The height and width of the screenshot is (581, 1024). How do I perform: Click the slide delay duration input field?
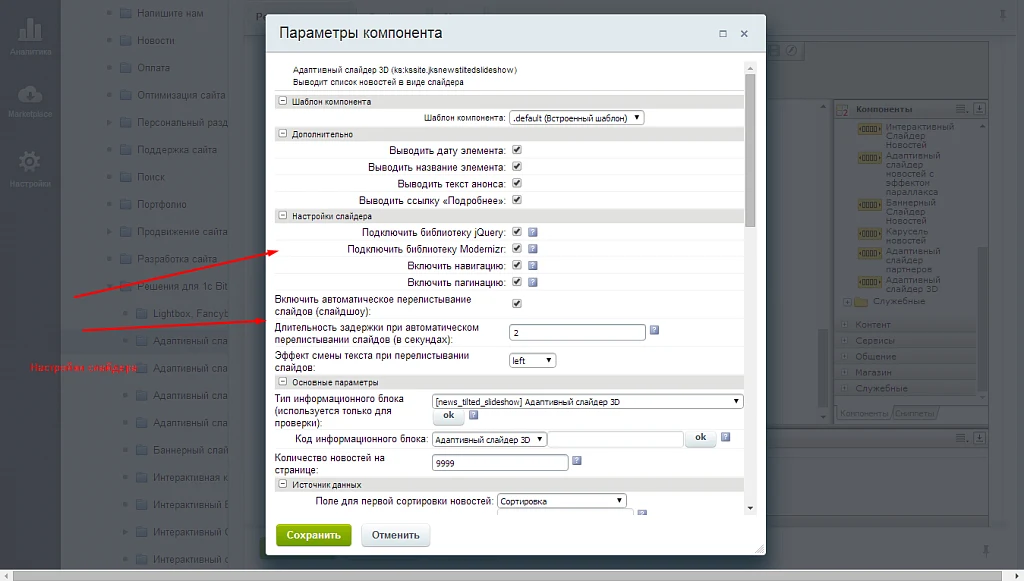coord(577,332)
